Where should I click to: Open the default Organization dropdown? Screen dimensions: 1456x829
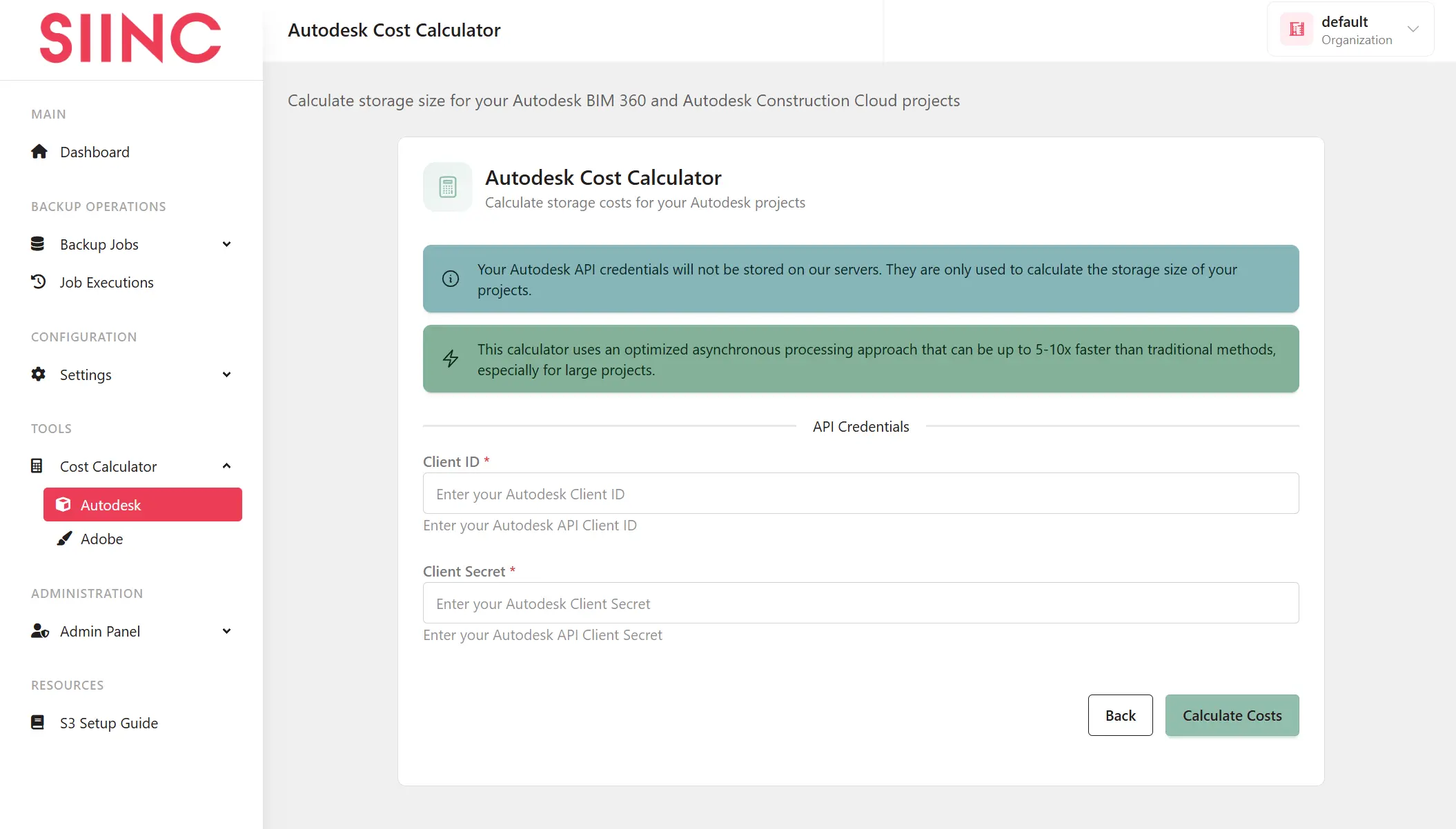pos(1413,29)
